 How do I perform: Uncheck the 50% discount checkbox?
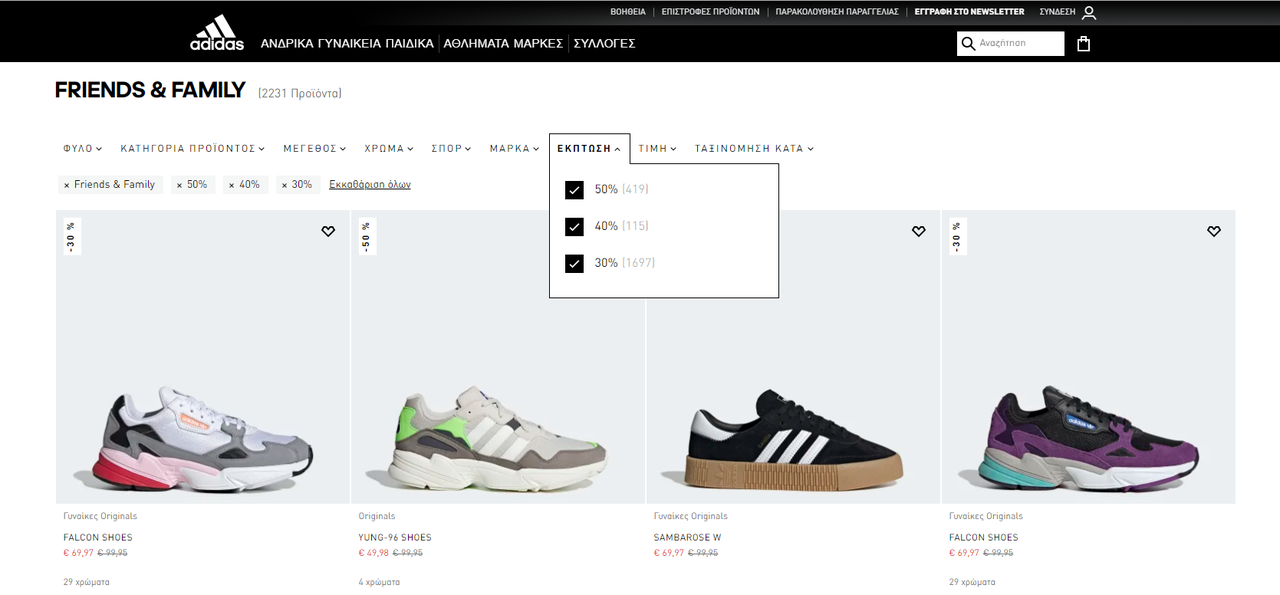pos(574,190)
